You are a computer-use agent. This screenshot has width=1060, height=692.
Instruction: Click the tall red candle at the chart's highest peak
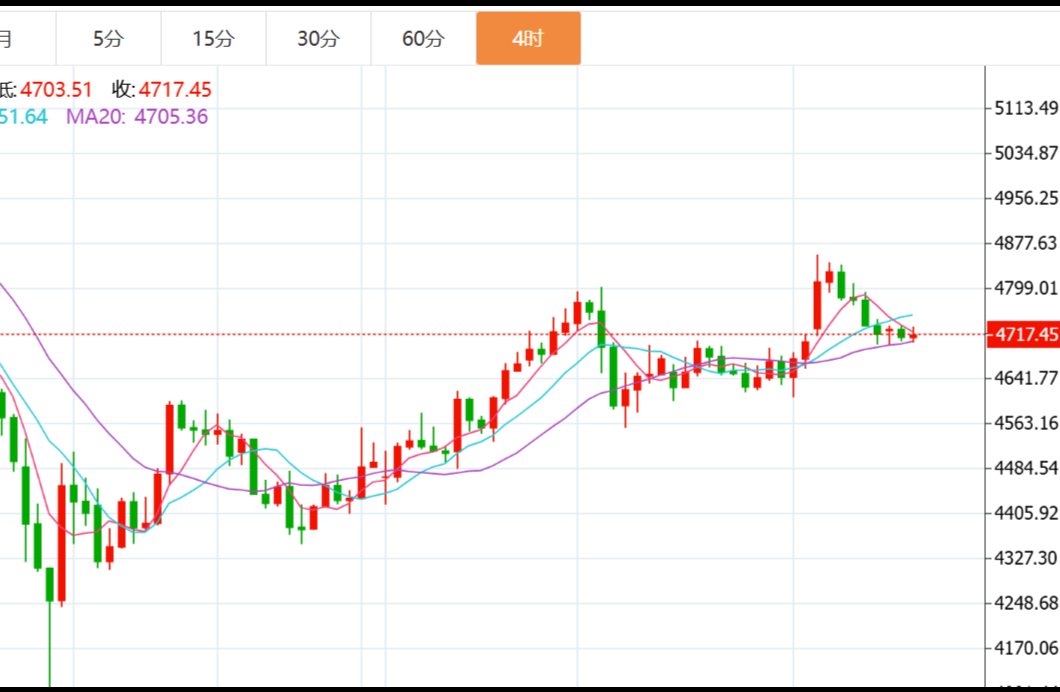pyautogui.click(x=817, y=305)
